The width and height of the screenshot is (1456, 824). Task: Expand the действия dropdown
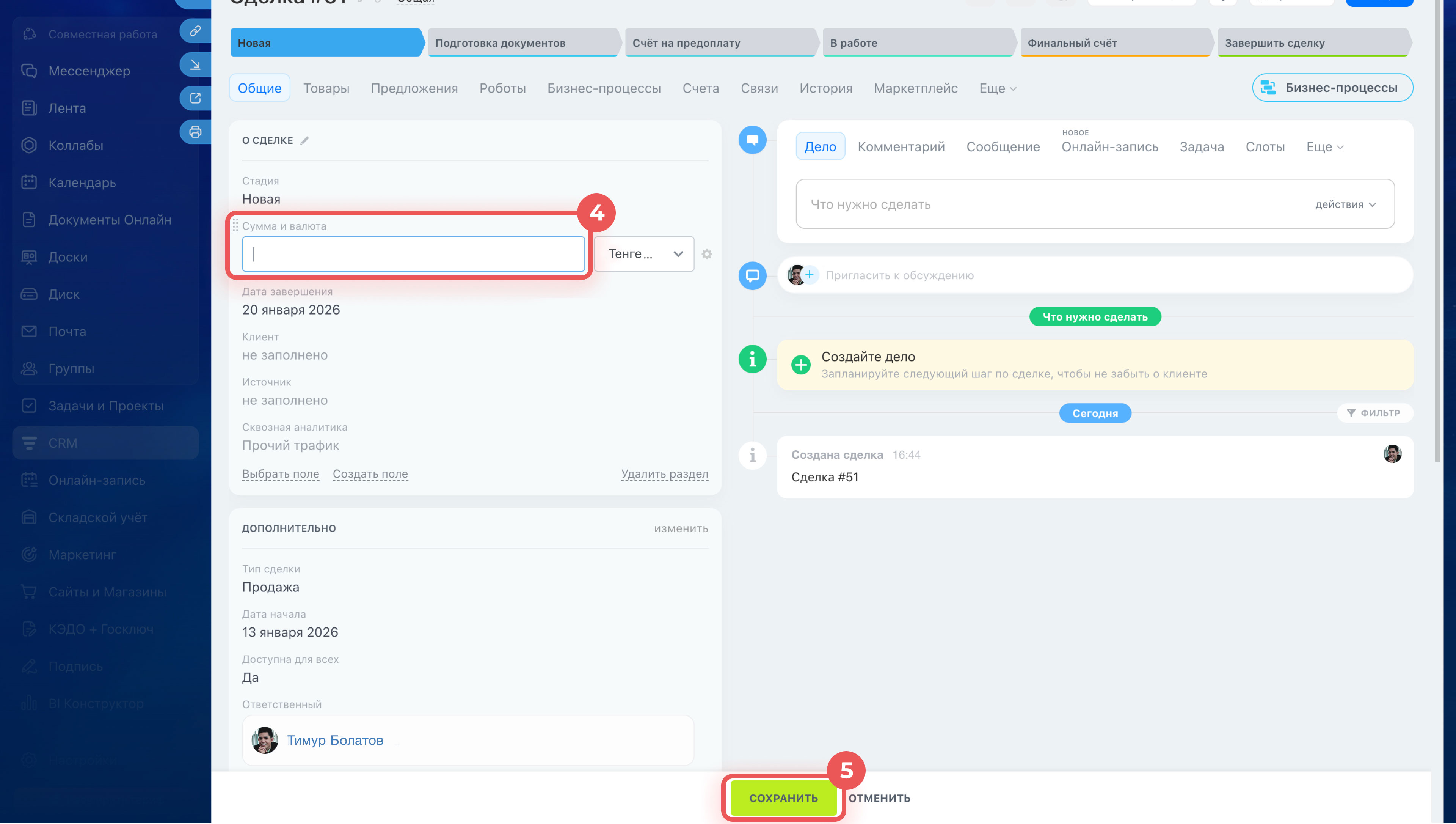tap(1345, 204)
